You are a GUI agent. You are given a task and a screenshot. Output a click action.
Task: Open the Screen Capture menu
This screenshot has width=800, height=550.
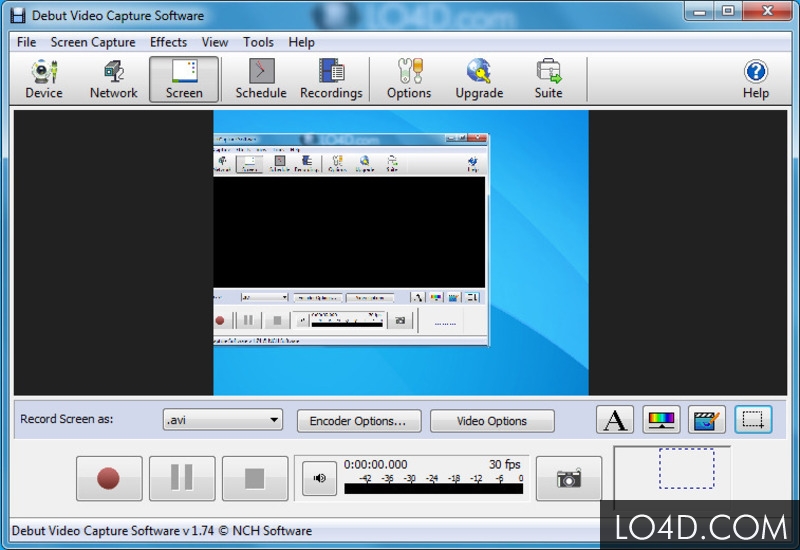click(93, 42)
